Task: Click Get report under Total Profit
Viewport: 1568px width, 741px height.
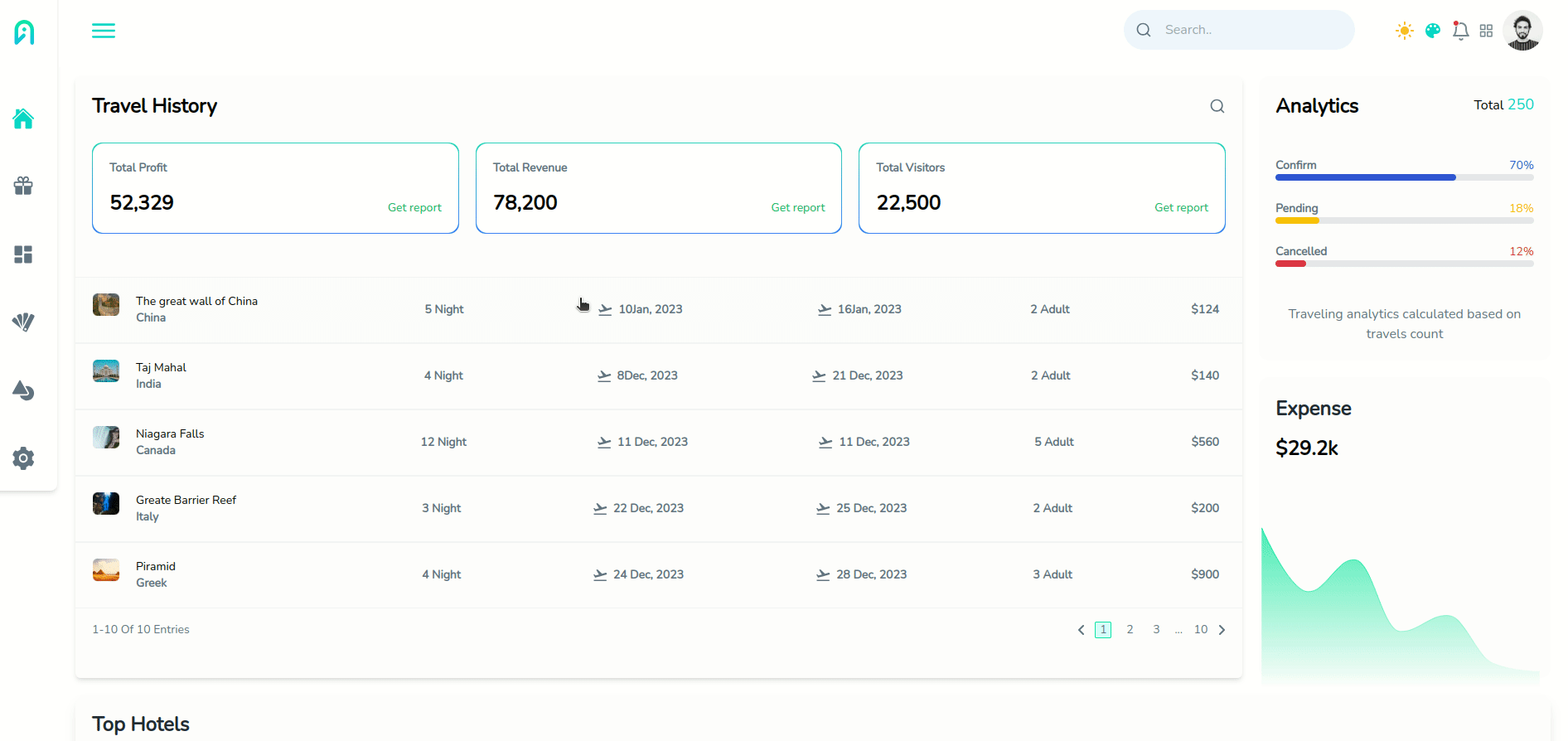Action: point(414,207)
